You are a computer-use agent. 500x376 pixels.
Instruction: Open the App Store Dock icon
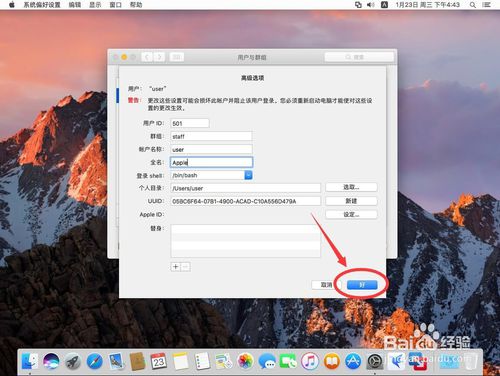[x=353, y=362]
